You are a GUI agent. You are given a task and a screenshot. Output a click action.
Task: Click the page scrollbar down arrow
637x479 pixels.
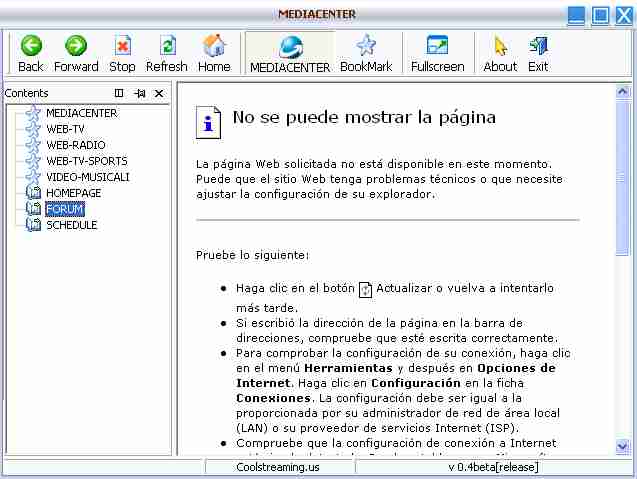pyautogui.click(x=623, y=446)
